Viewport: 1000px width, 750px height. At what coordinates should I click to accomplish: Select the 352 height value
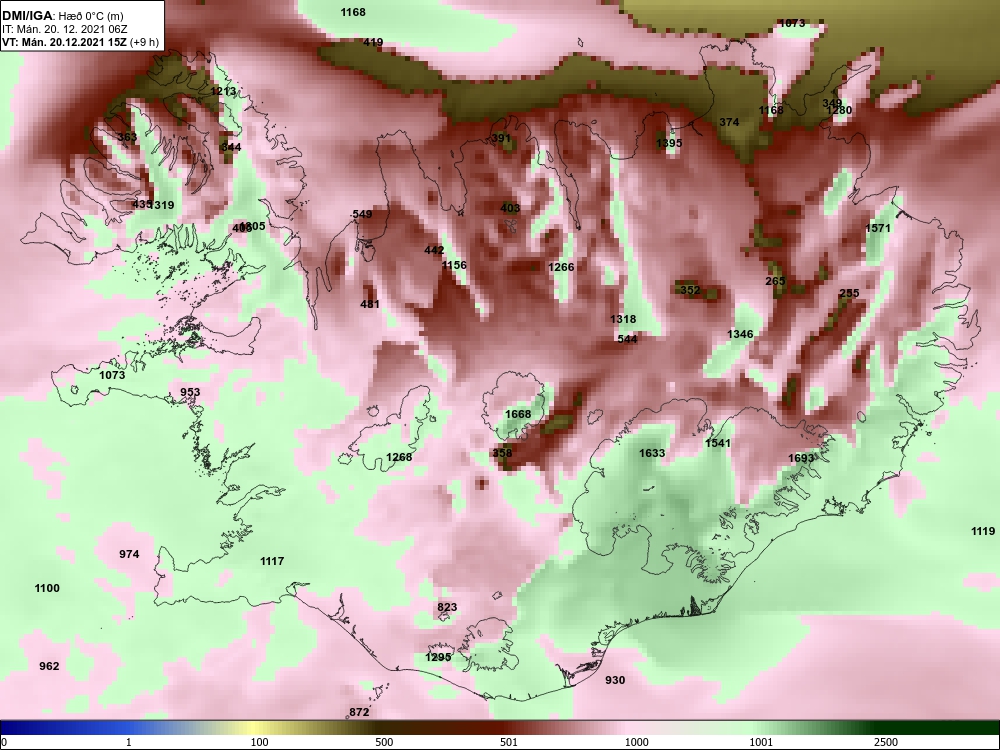coord(690,290)
